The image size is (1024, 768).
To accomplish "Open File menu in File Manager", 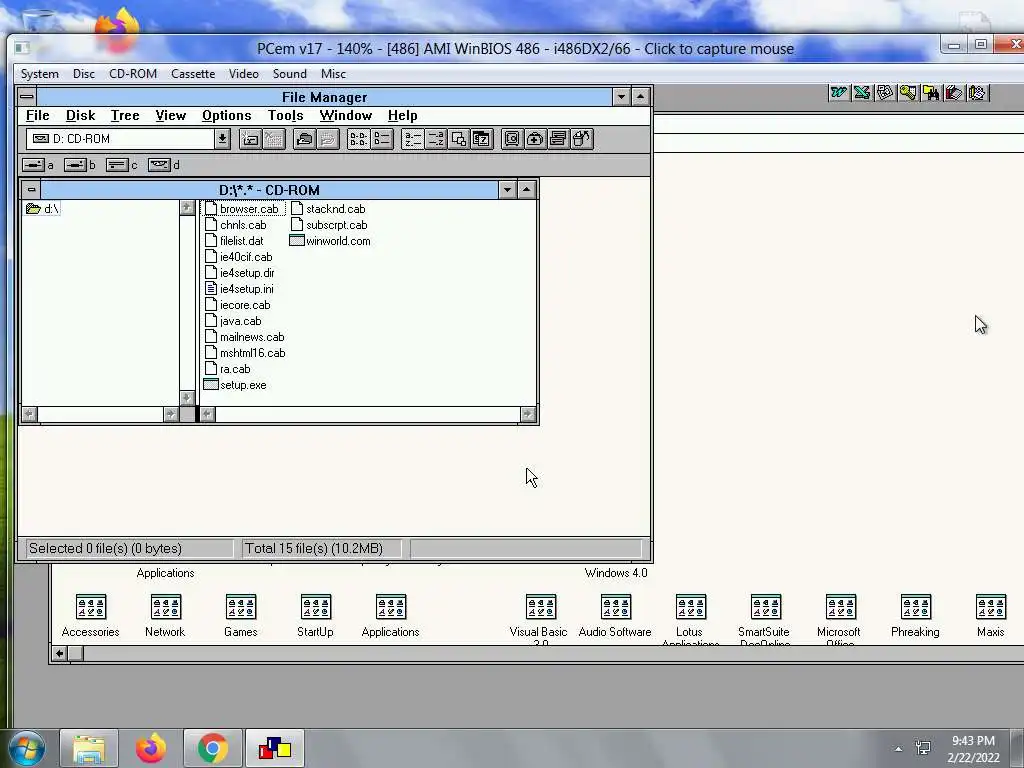I will 38,116.
